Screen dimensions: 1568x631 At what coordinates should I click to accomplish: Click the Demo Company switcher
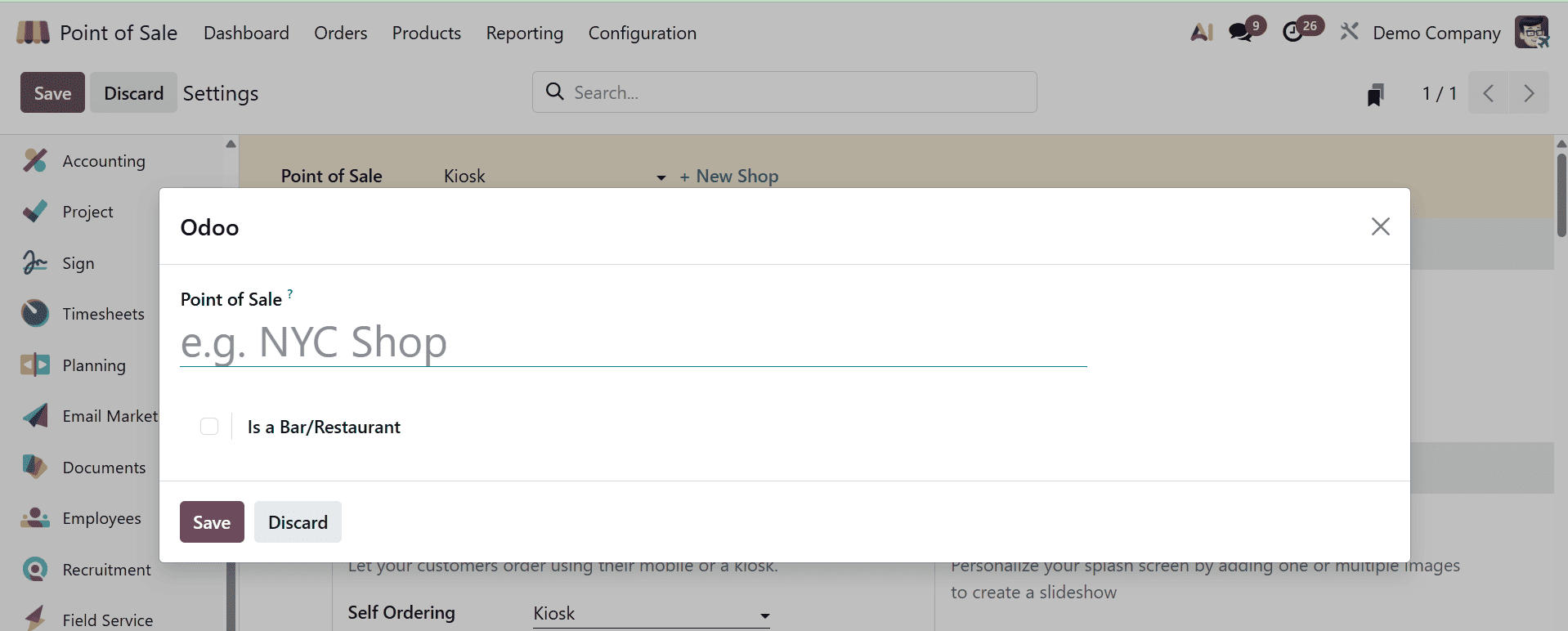1436,33
